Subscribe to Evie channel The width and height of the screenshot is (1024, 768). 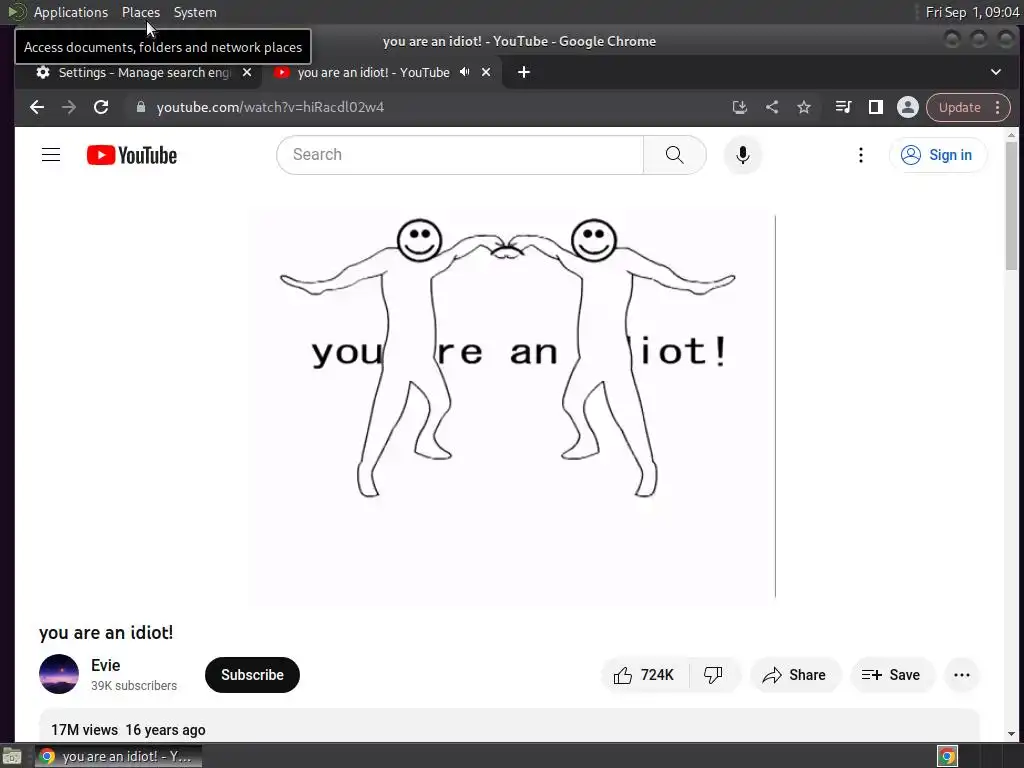252,675
